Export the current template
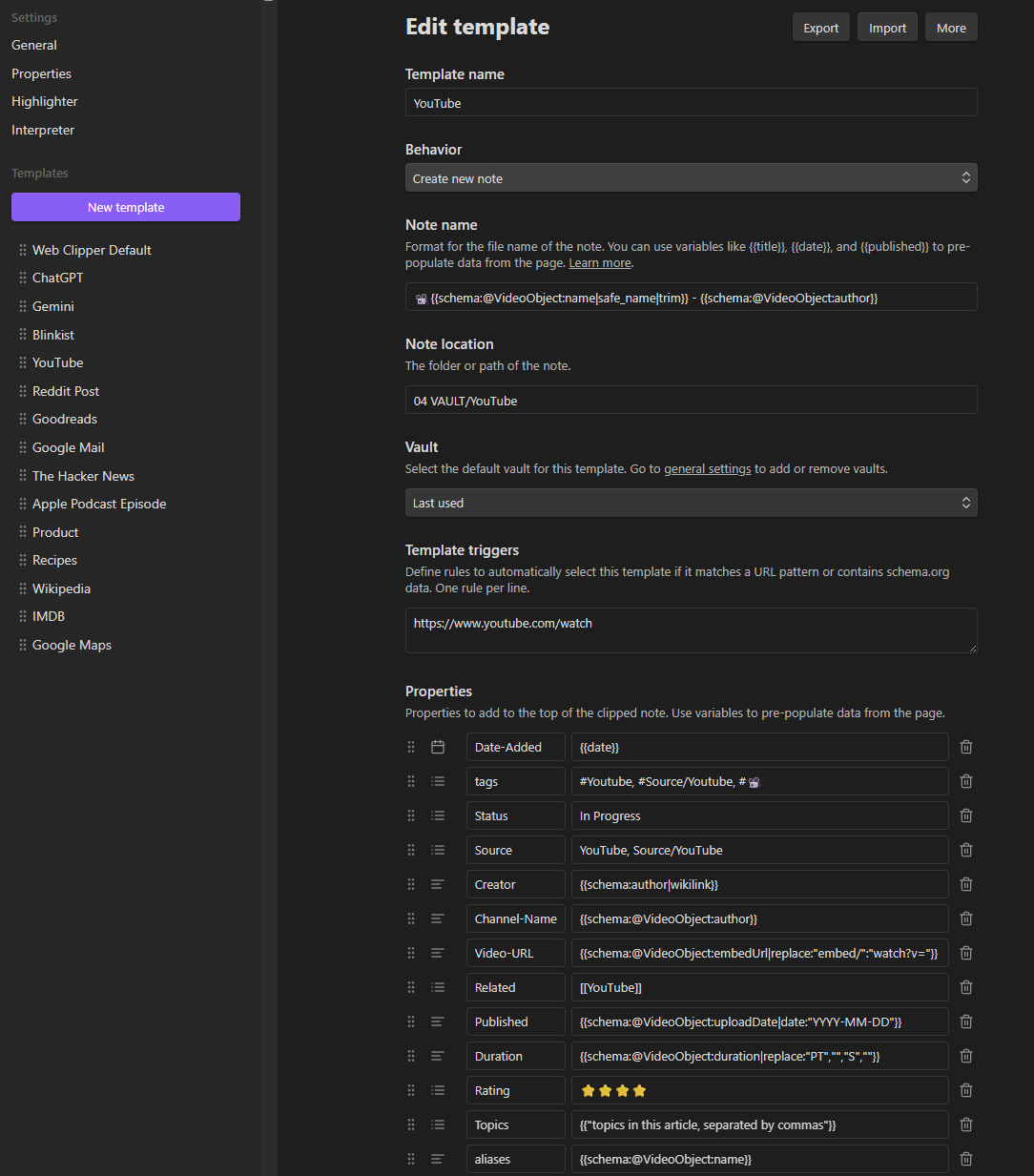The image size is (1034, 1176). pyautogui.click(x=820, y=28)
